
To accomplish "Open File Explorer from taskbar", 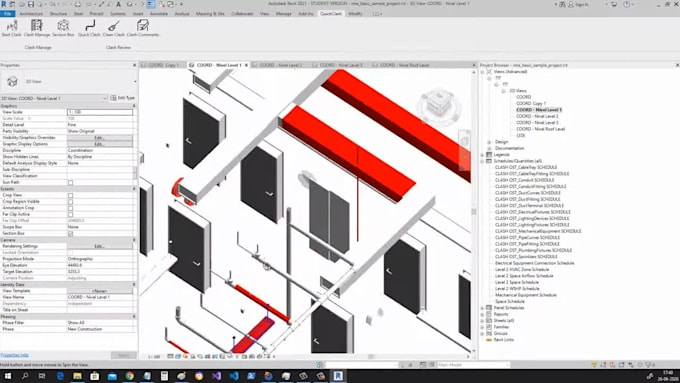I will (x=77, y=376).
